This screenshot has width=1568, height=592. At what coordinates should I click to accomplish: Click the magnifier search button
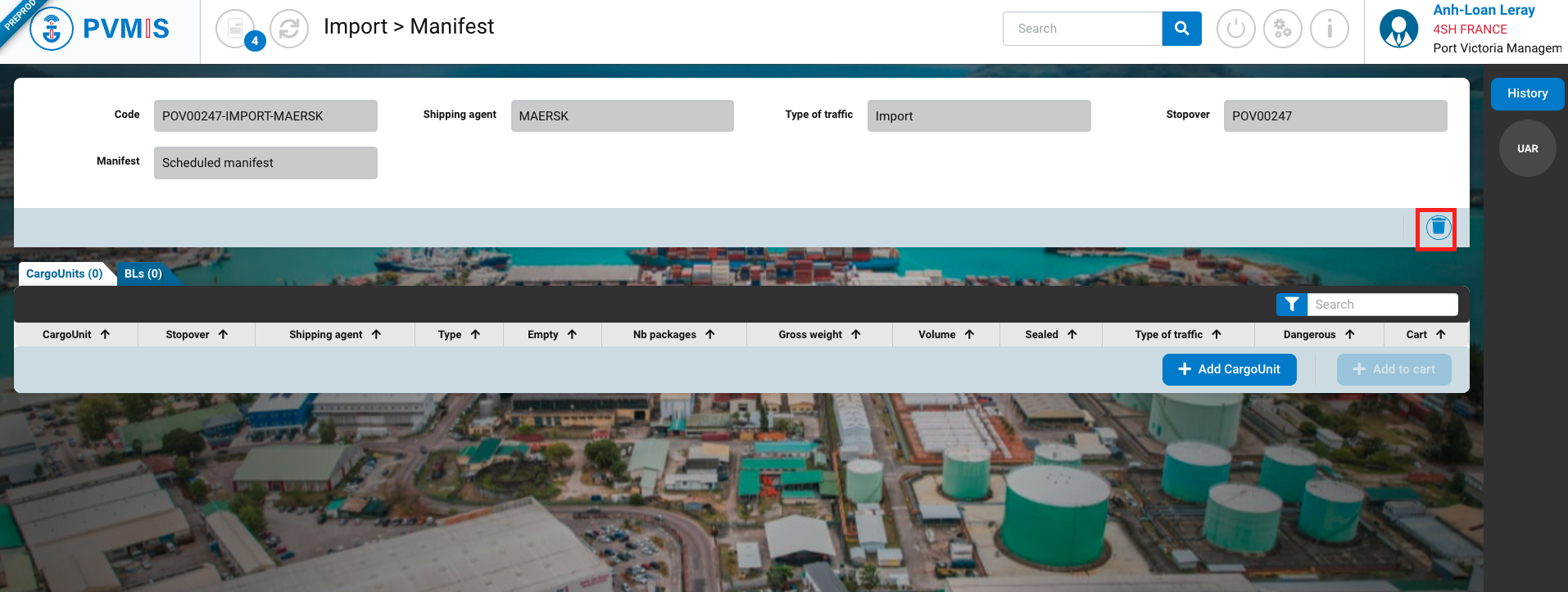coord(1181,29)
